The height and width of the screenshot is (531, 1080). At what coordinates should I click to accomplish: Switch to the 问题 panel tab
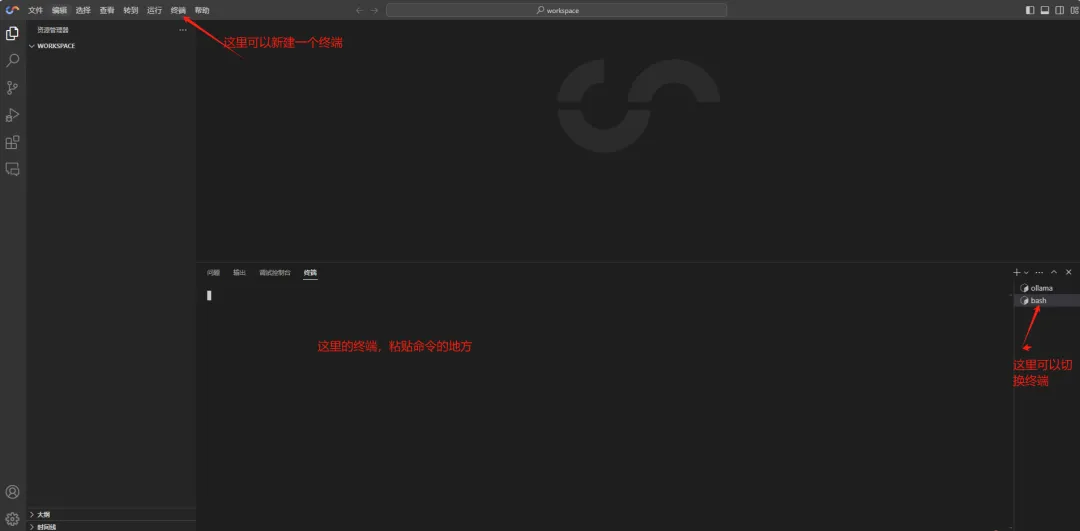214,273
